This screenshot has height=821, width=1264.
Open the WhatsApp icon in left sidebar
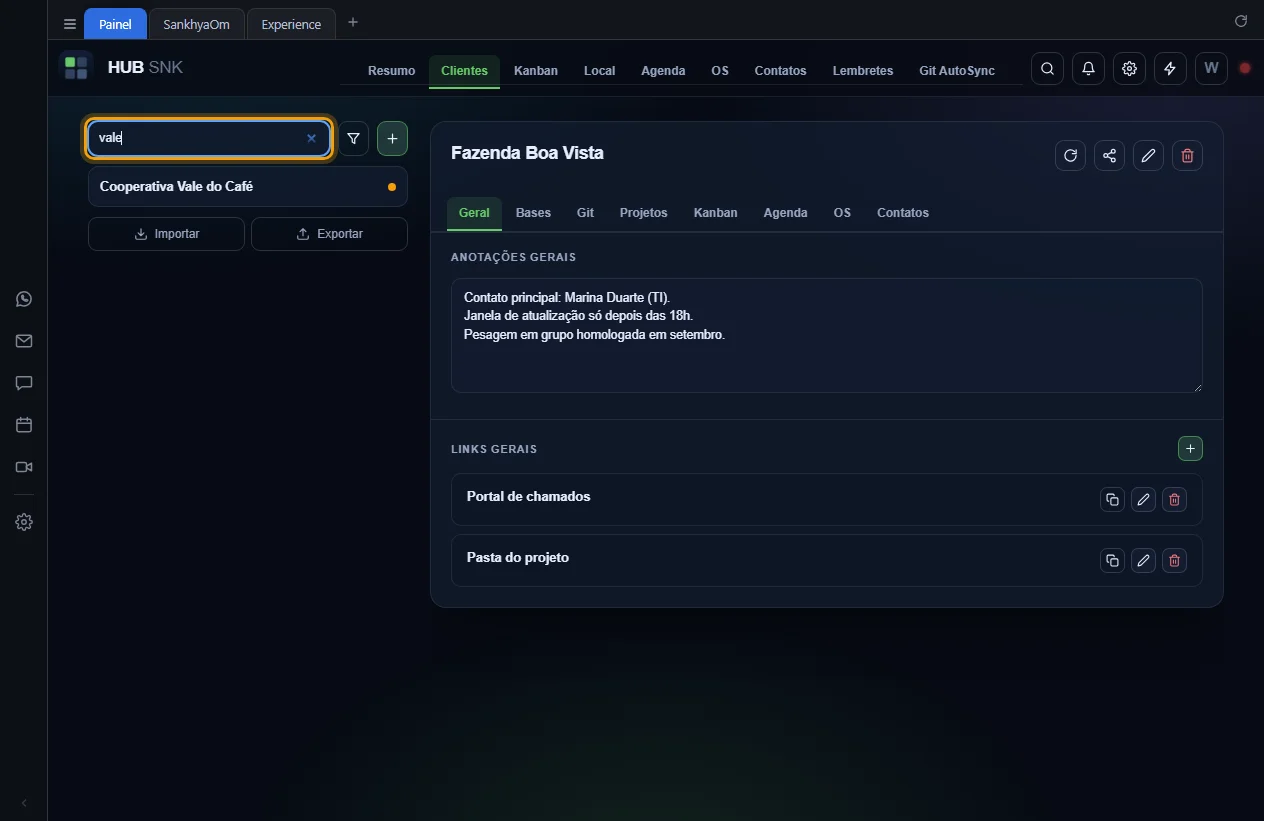pos(24,299)
